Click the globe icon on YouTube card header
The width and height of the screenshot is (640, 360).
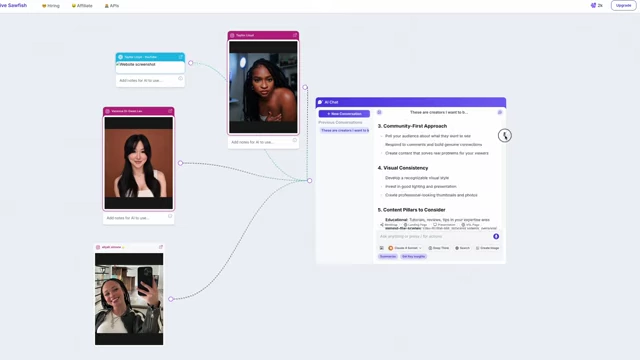pos(120,57)
